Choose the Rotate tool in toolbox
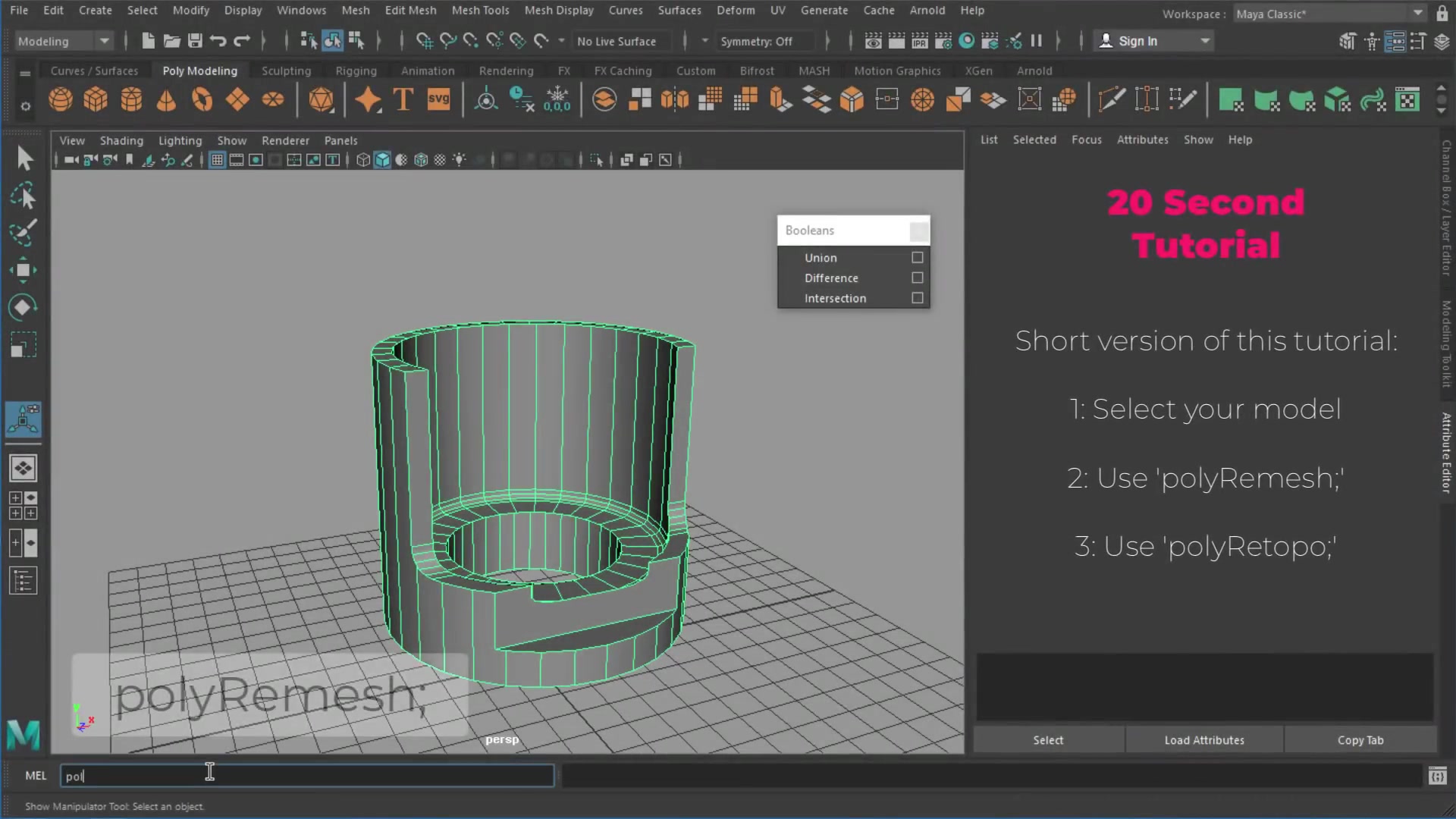Screen dimensions: 1456x819 tap(23, 307)
